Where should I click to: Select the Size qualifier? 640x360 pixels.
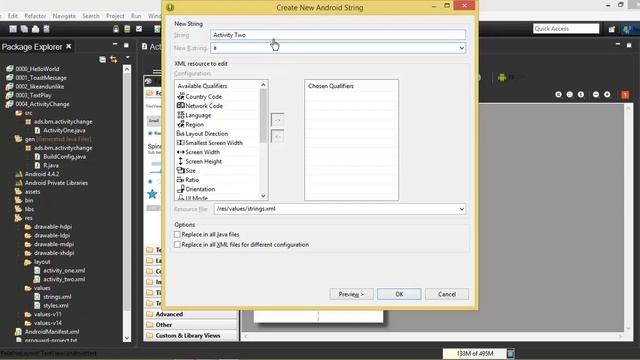[x=187, y=171]
